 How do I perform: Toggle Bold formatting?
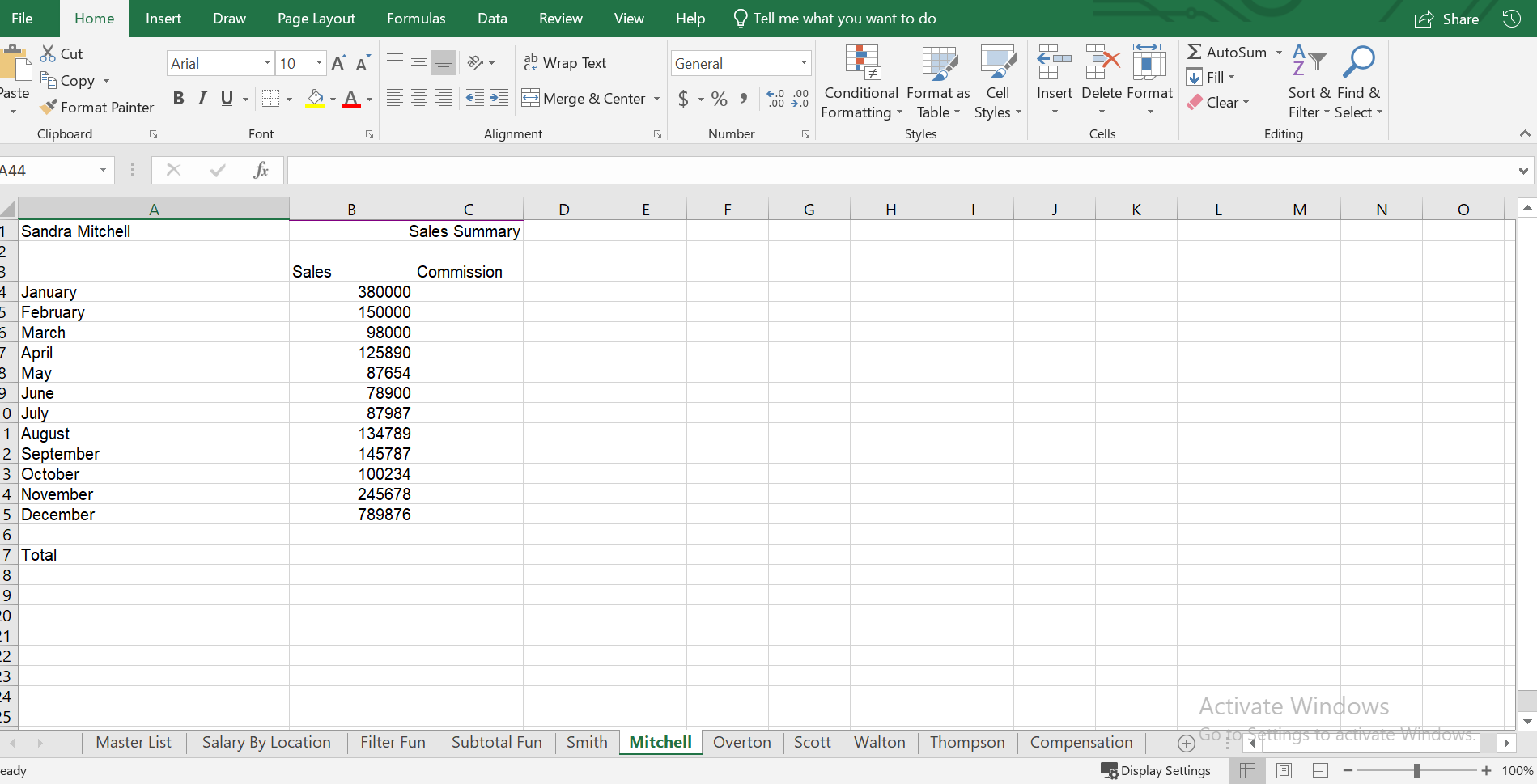[179, 99]
